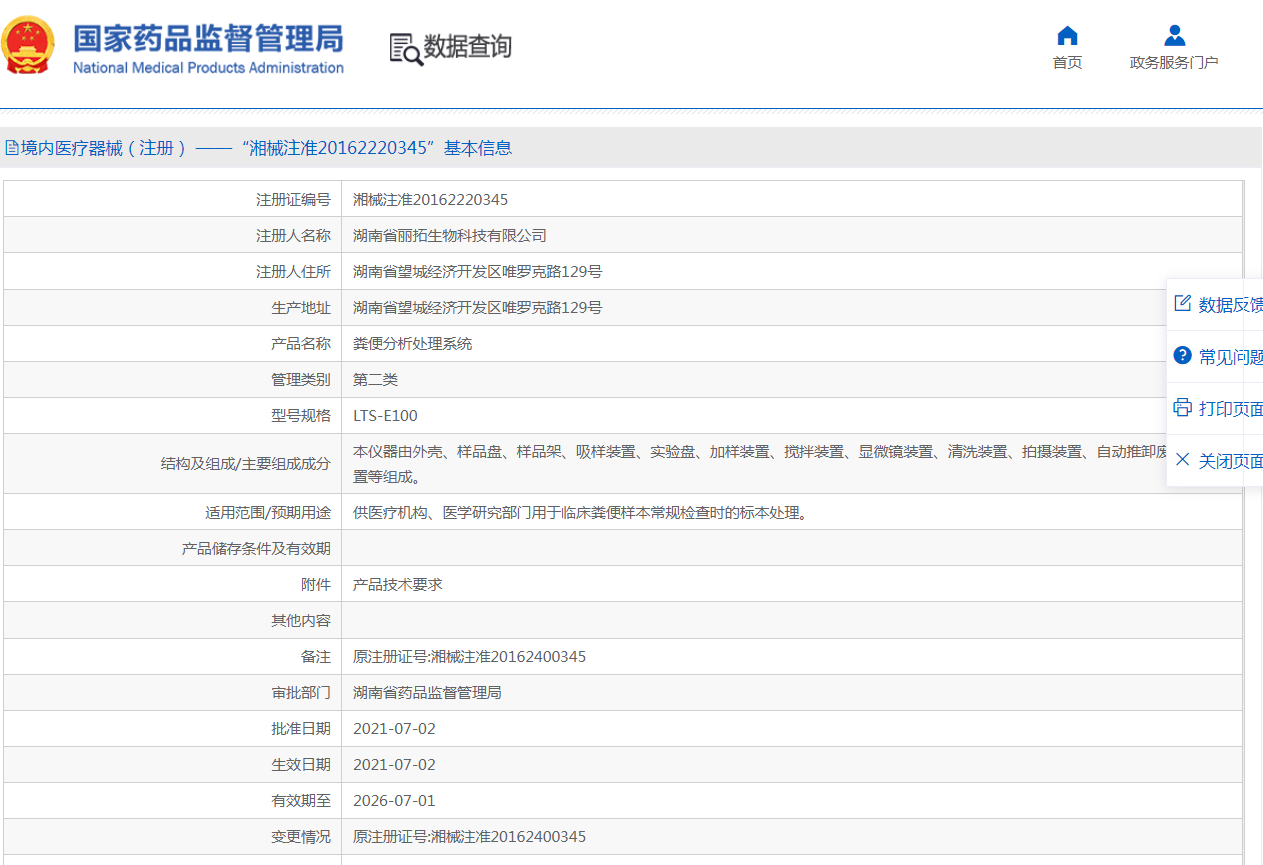
Task: Click the 结构及组成 description text
Action: pos(760,464)
